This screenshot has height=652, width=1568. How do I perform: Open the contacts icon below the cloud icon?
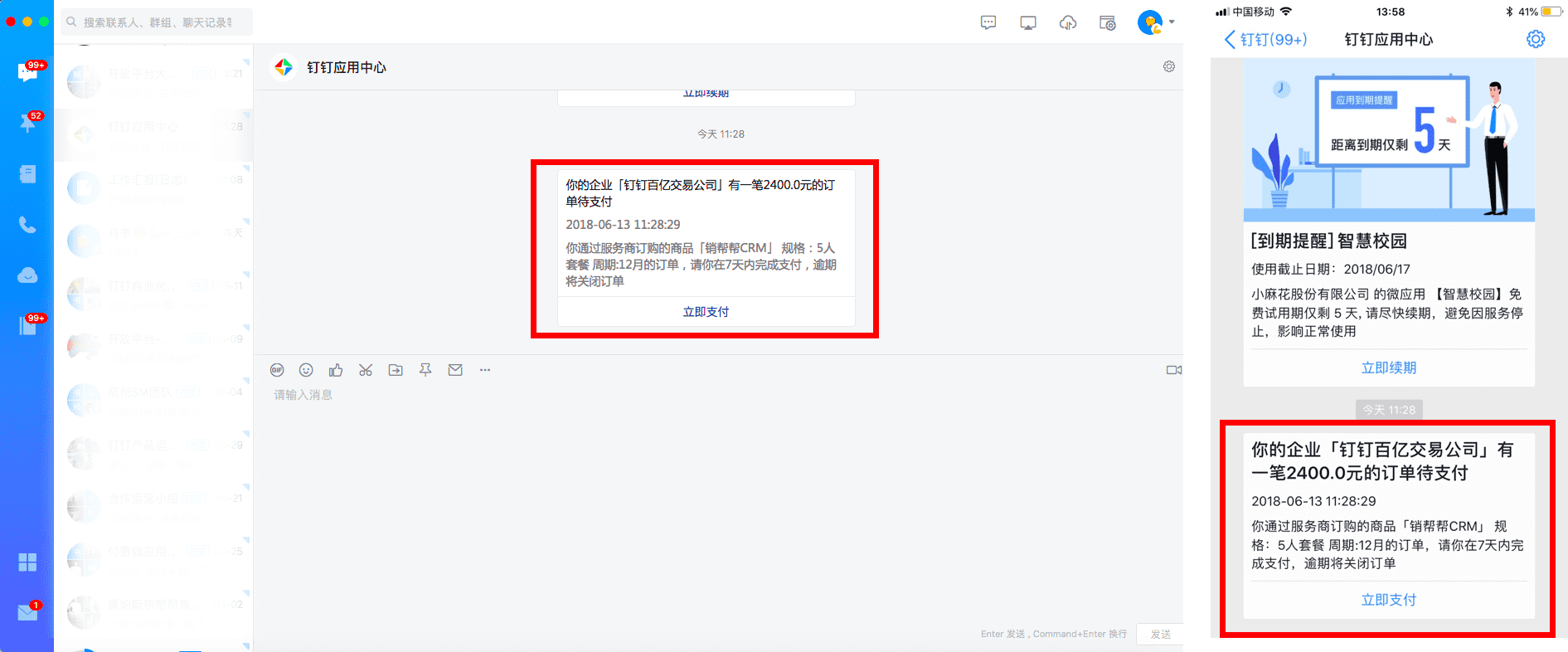27,326
